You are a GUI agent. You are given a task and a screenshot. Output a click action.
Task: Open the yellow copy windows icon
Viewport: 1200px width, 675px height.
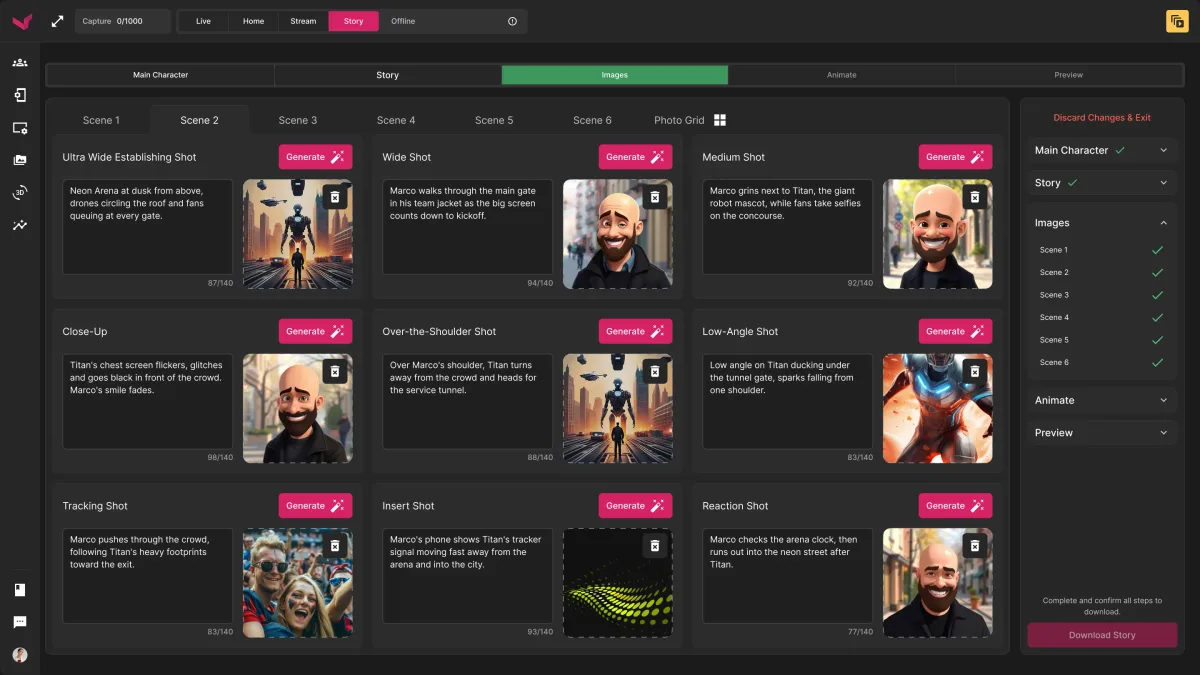1177,21
